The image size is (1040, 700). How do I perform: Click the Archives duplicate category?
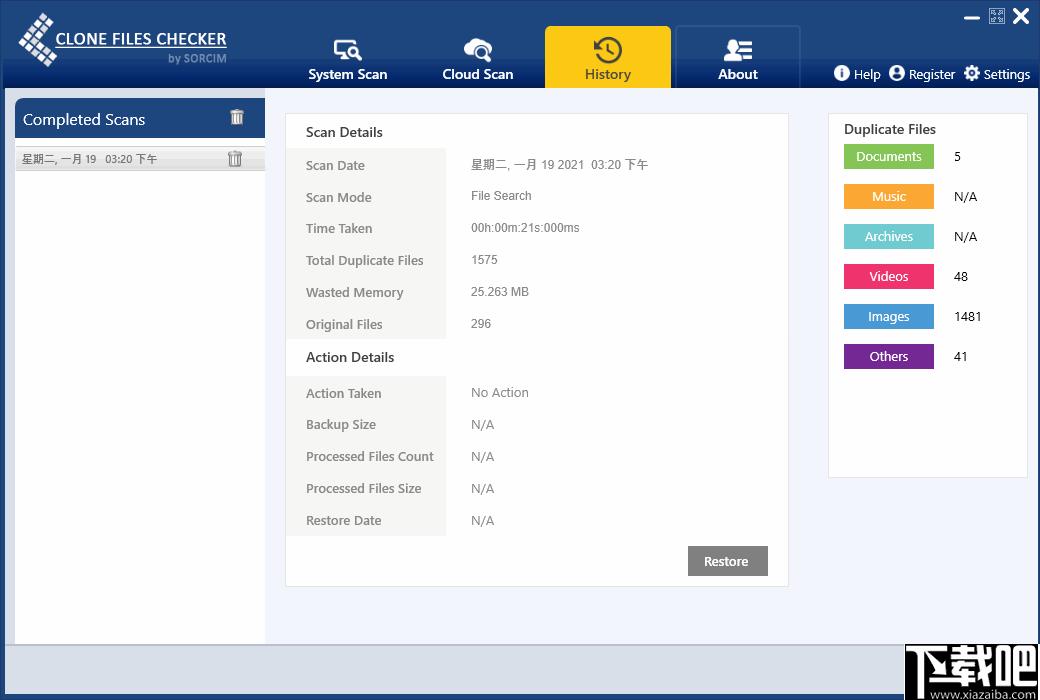click(889, 236)
